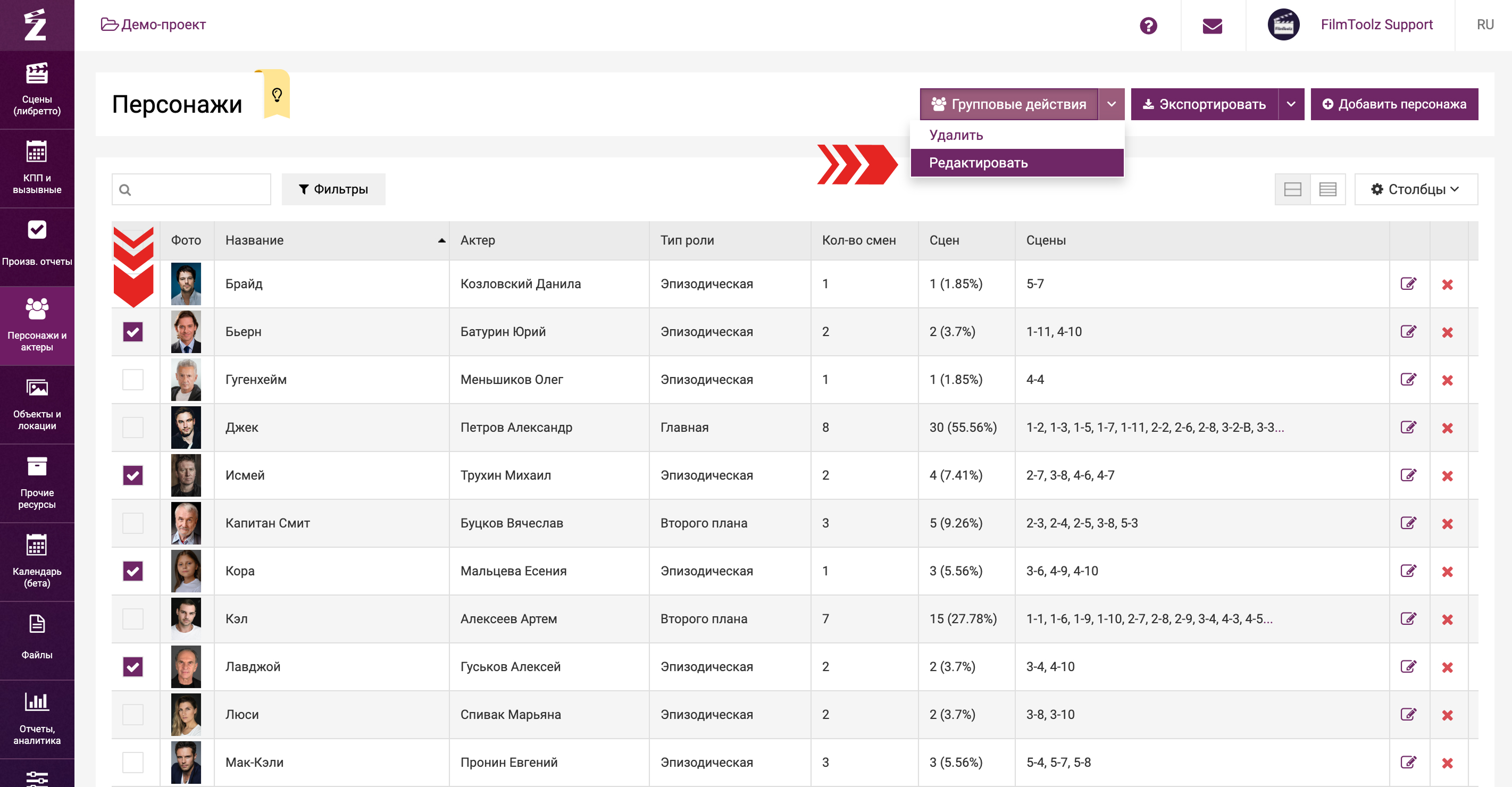This screenshot has height=787, width=1512.
Task: Click edit icon for Джек row
Action: tap(1408, 427)
